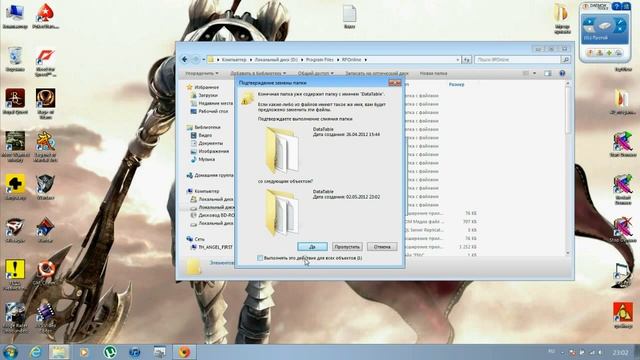Focus the Explorer search field

click(518, 60)
